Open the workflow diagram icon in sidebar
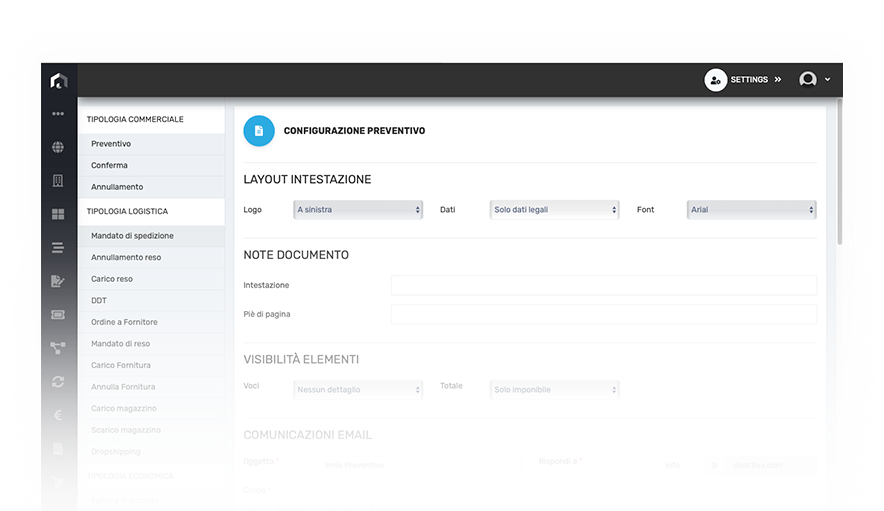The width and height of the screenshot is (884, 511). [x=58, y=348]
